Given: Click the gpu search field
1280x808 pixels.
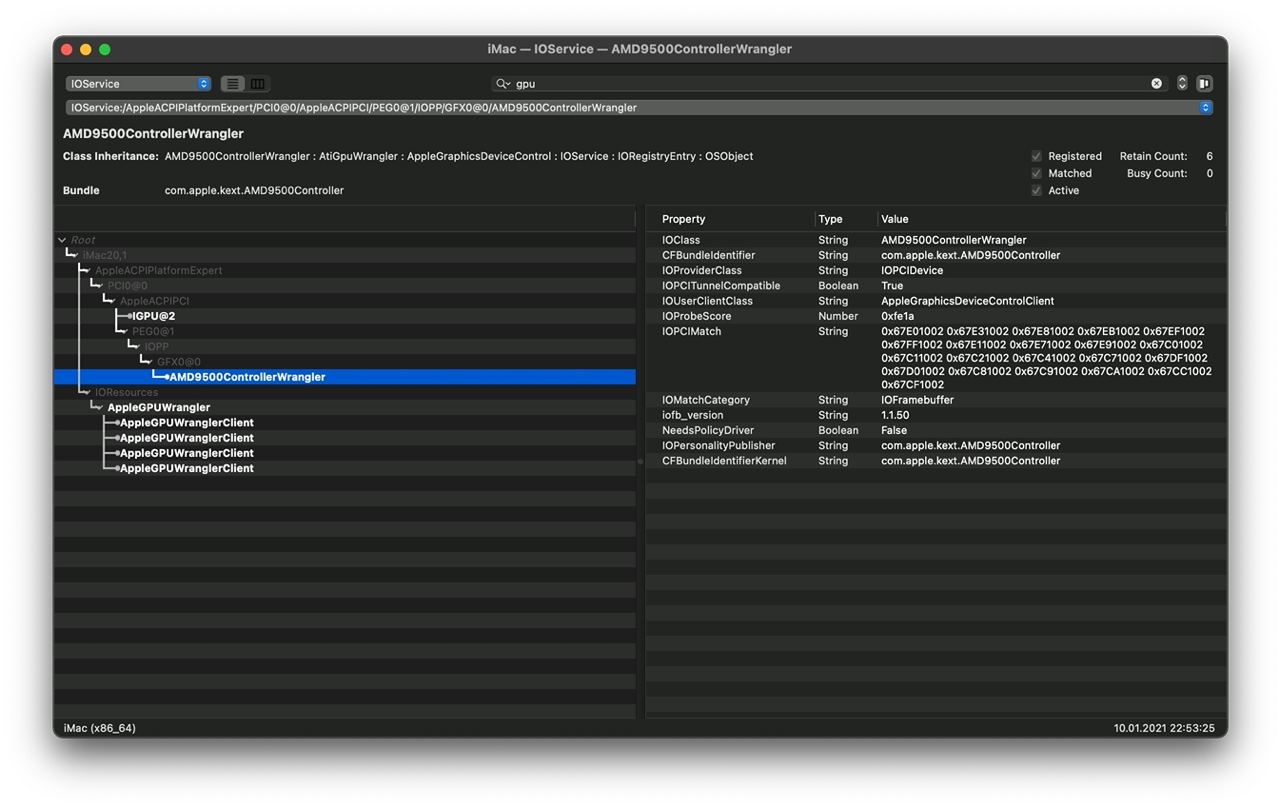Looking at the screenshot, I should click(x=830, y=84).
